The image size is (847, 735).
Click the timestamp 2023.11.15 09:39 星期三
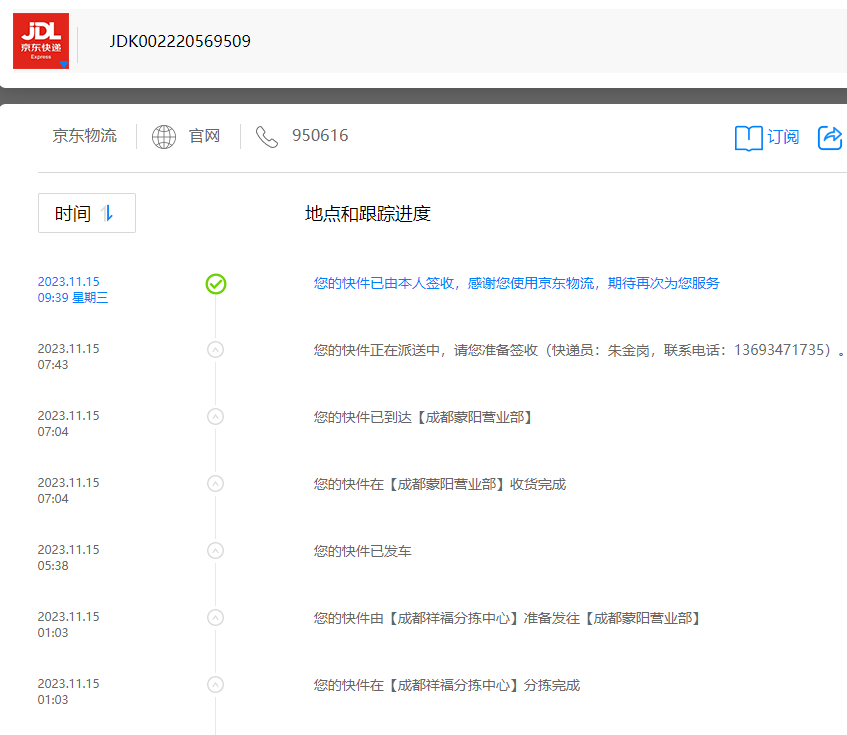click(73, 289)
